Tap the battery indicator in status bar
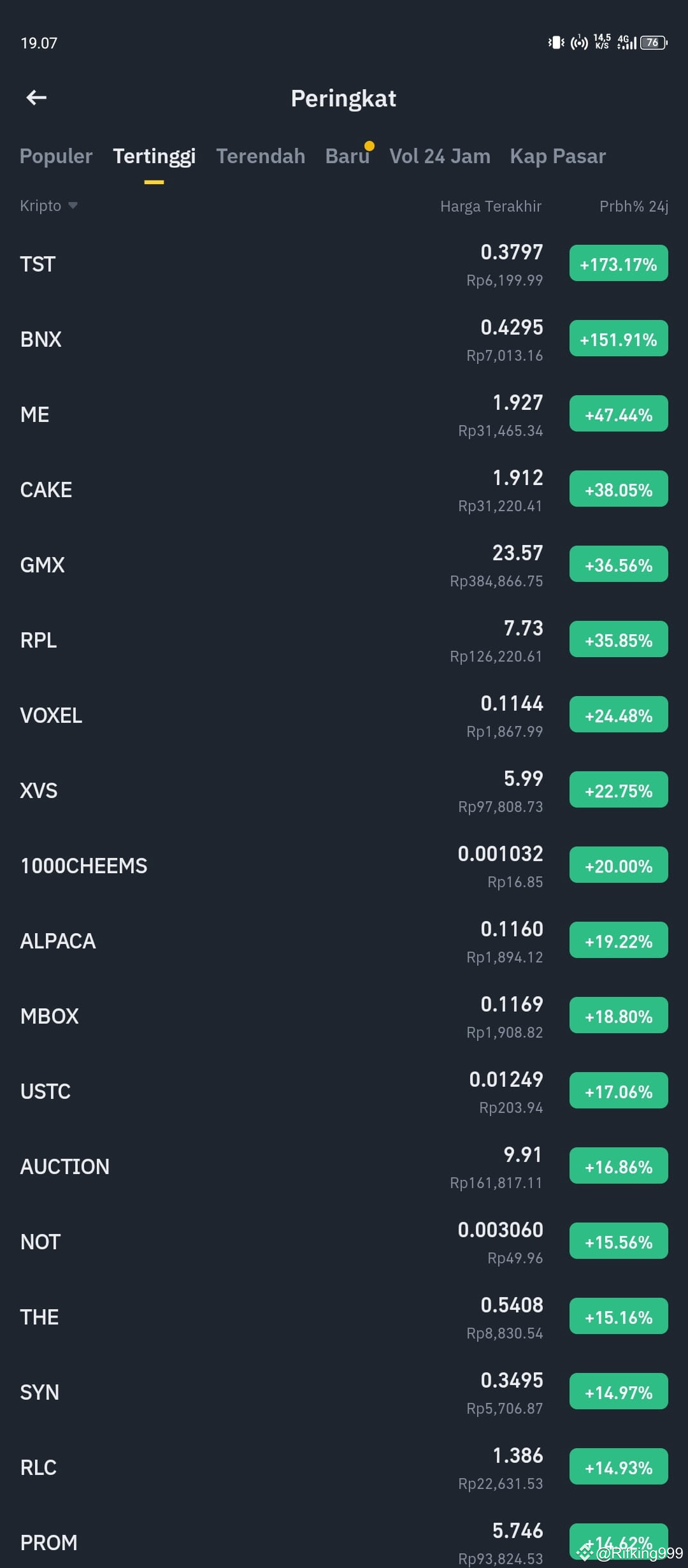 pos(651,43)
